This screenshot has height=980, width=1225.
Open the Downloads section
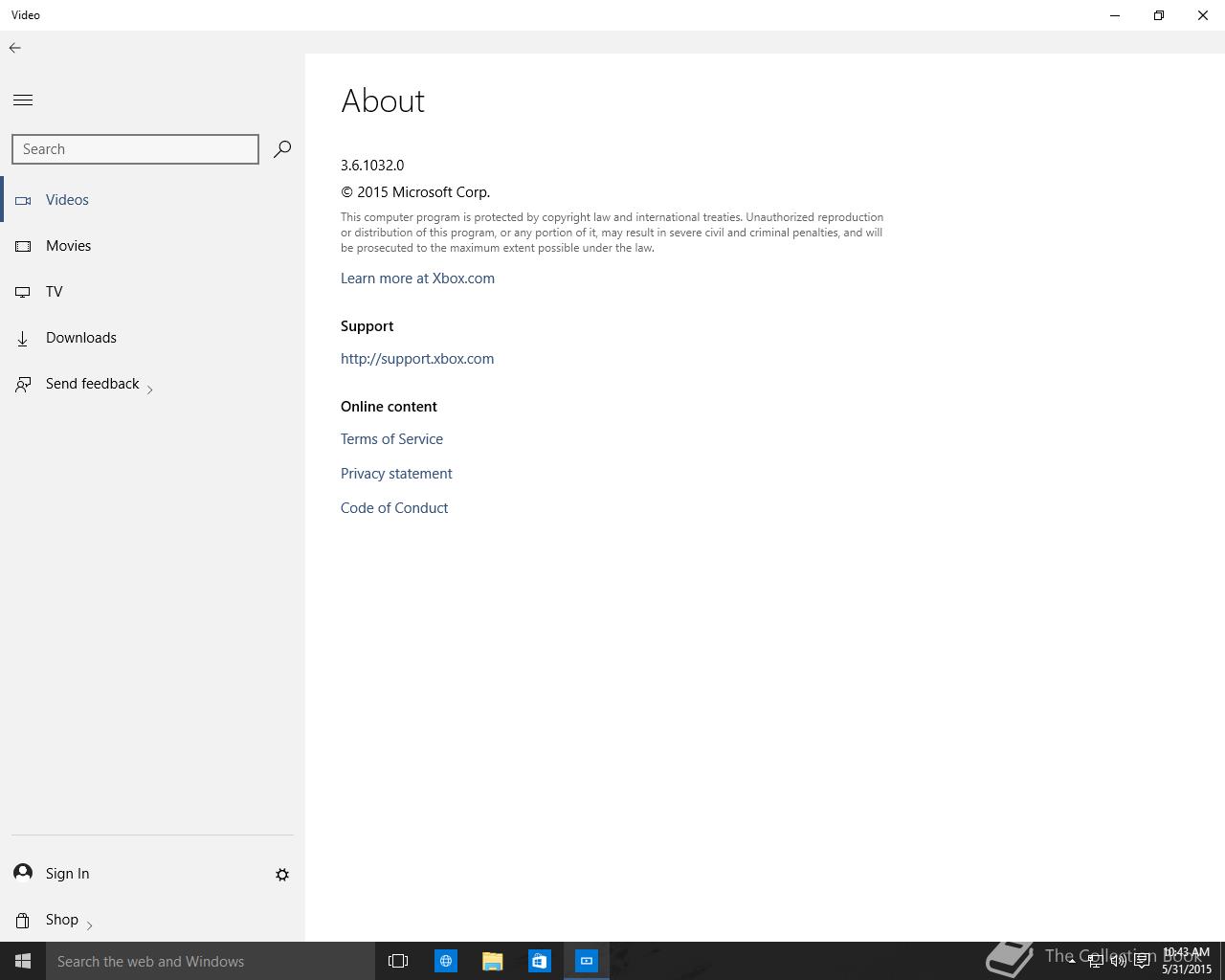[x=153, y=338]
